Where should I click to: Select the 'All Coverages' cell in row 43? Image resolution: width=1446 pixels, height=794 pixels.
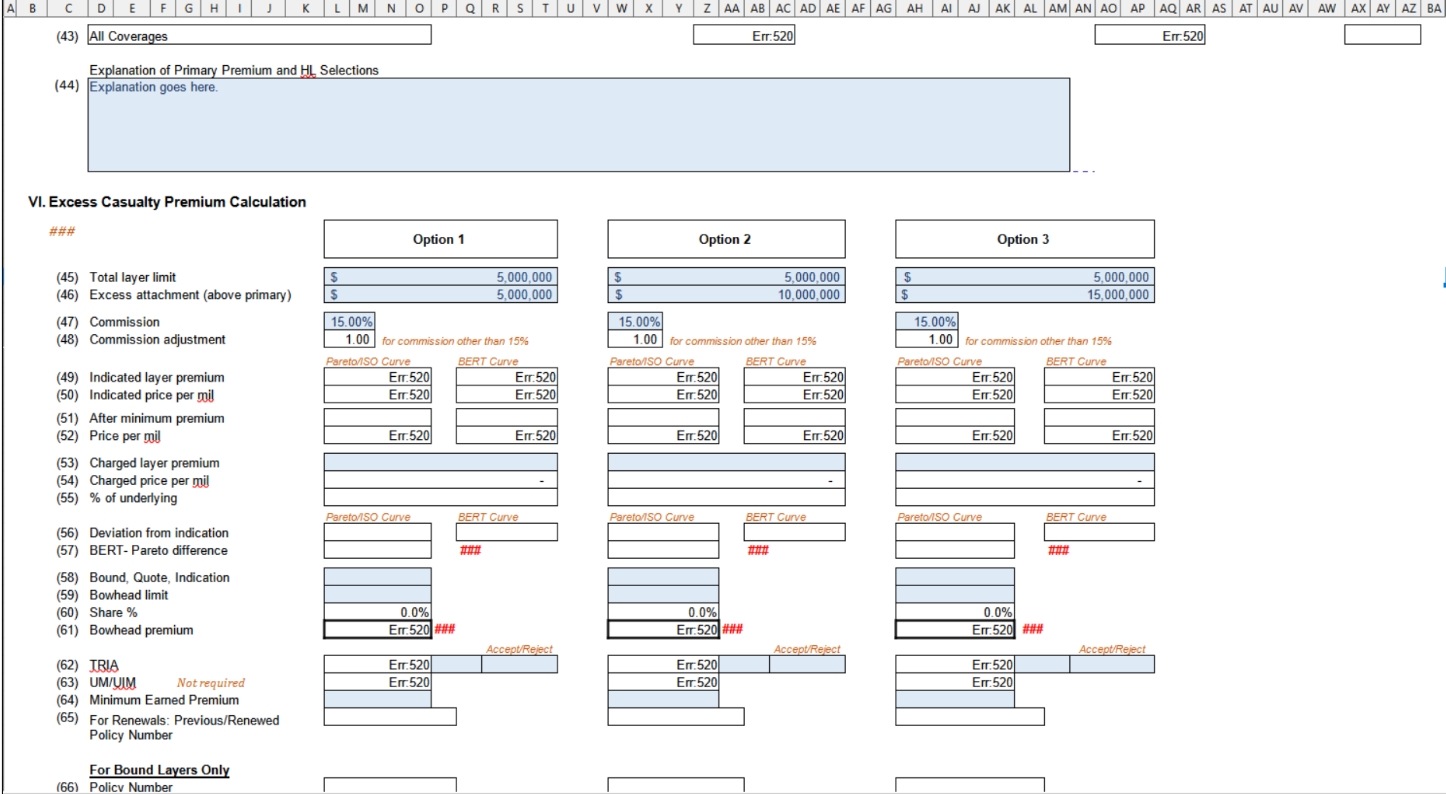260,35
